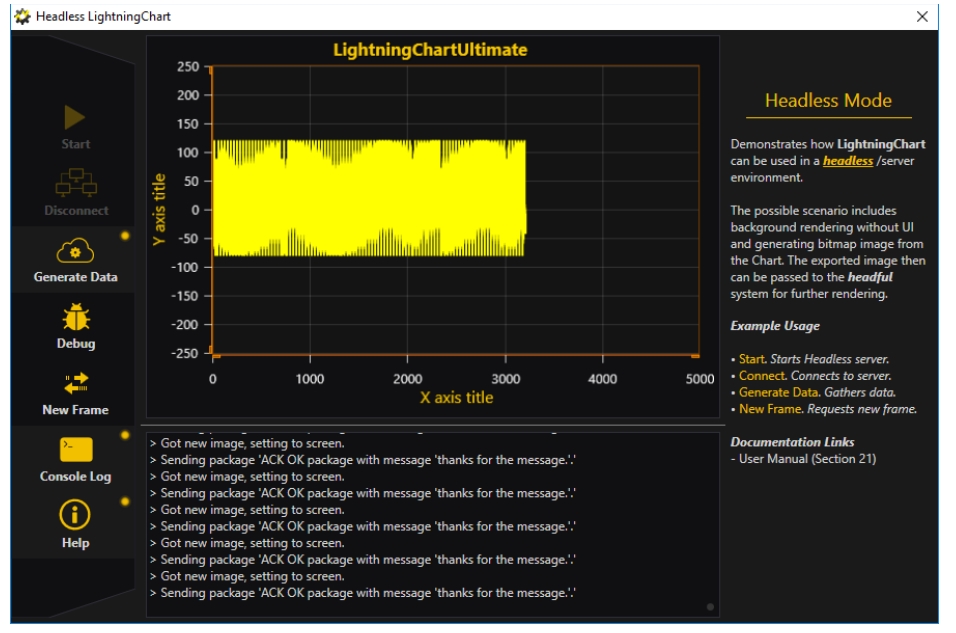Click the gear app icon in title bar
The image size is (956, 633).
(22, 16)
